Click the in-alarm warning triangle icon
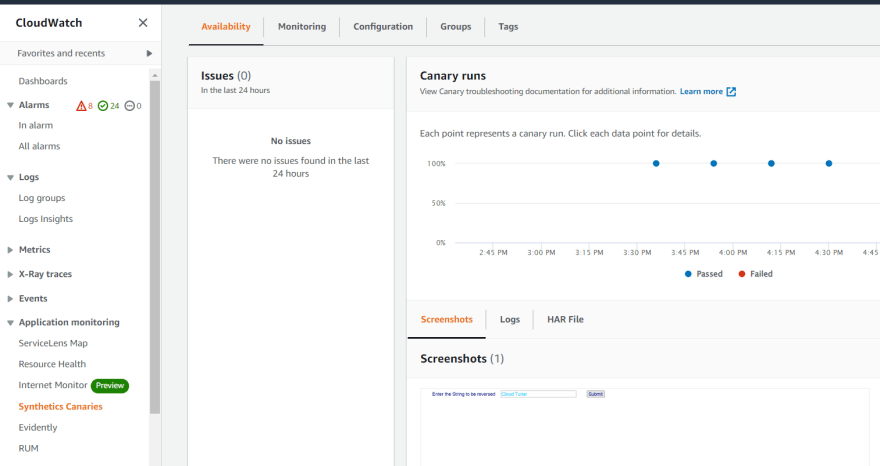This screenshot has width=880, height=466. pyautogui.click(x=81, y=106)
